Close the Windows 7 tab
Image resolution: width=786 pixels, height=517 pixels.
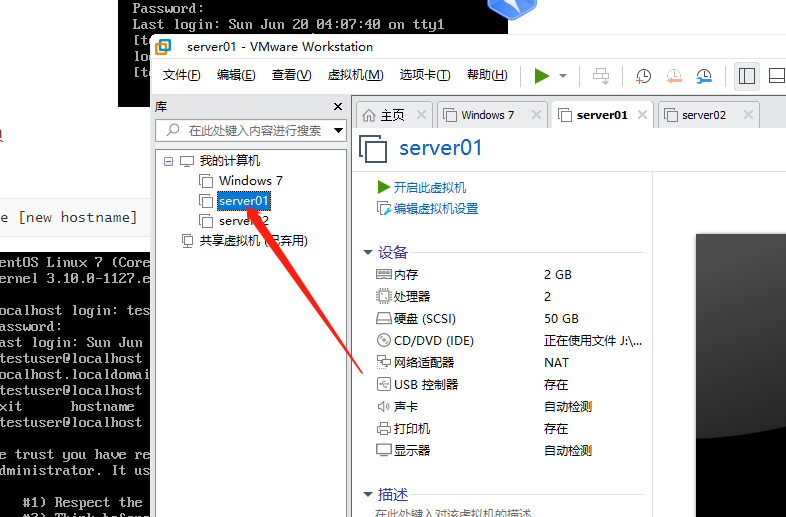536,115
